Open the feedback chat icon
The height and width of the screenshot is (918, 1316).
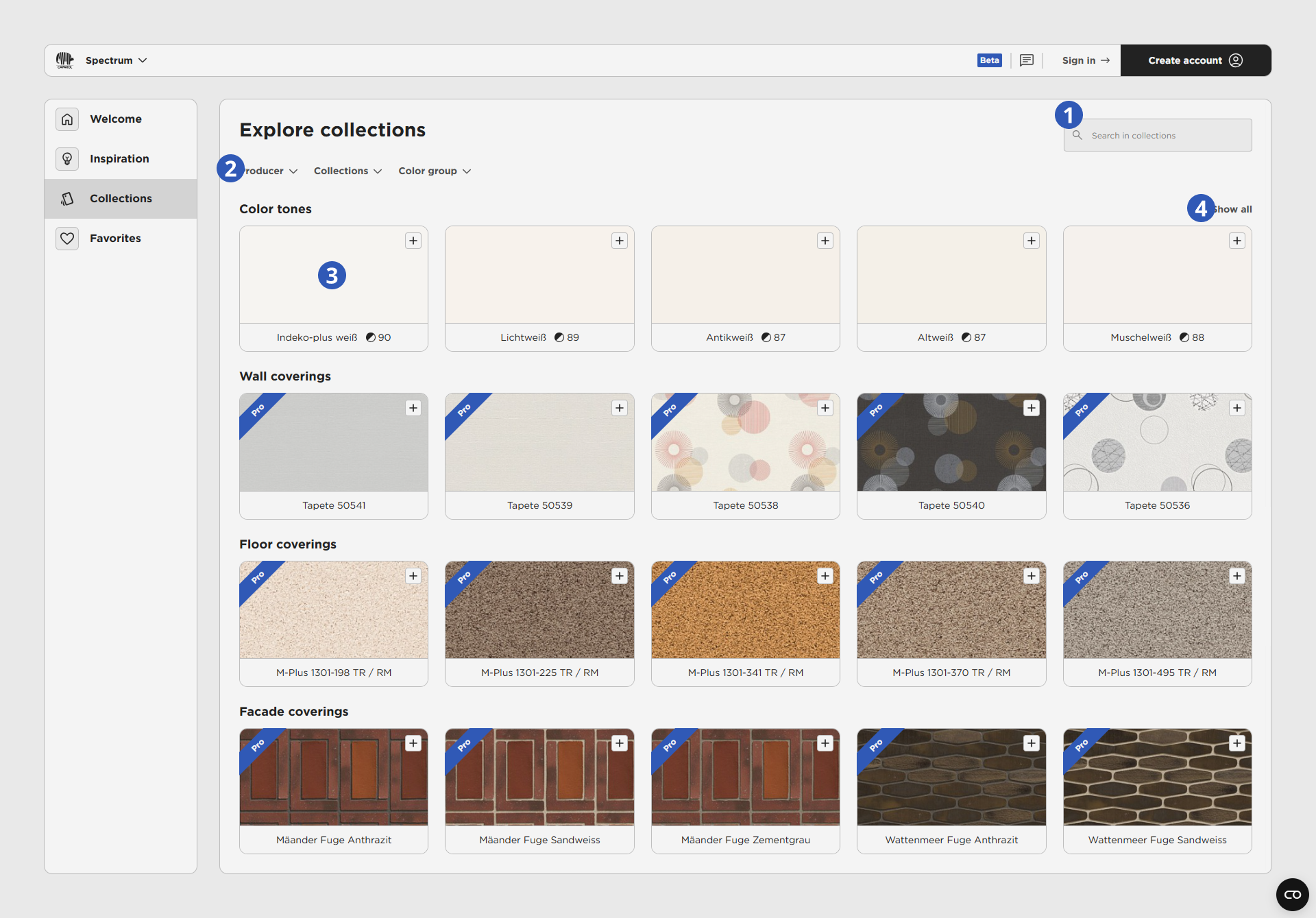pyautogui.click(x=1026, y=60)
